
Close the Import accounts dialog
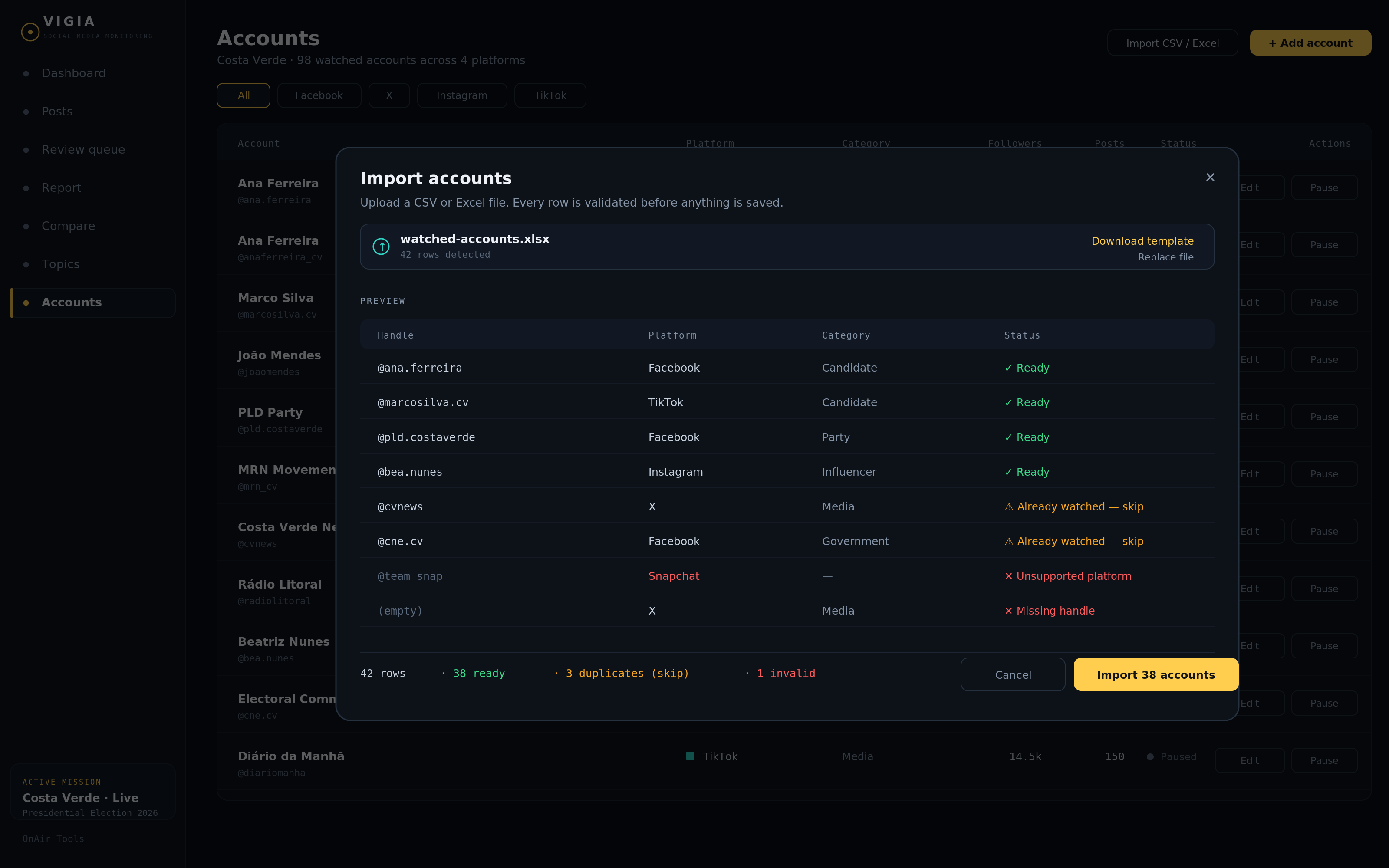pos(1210,178)
